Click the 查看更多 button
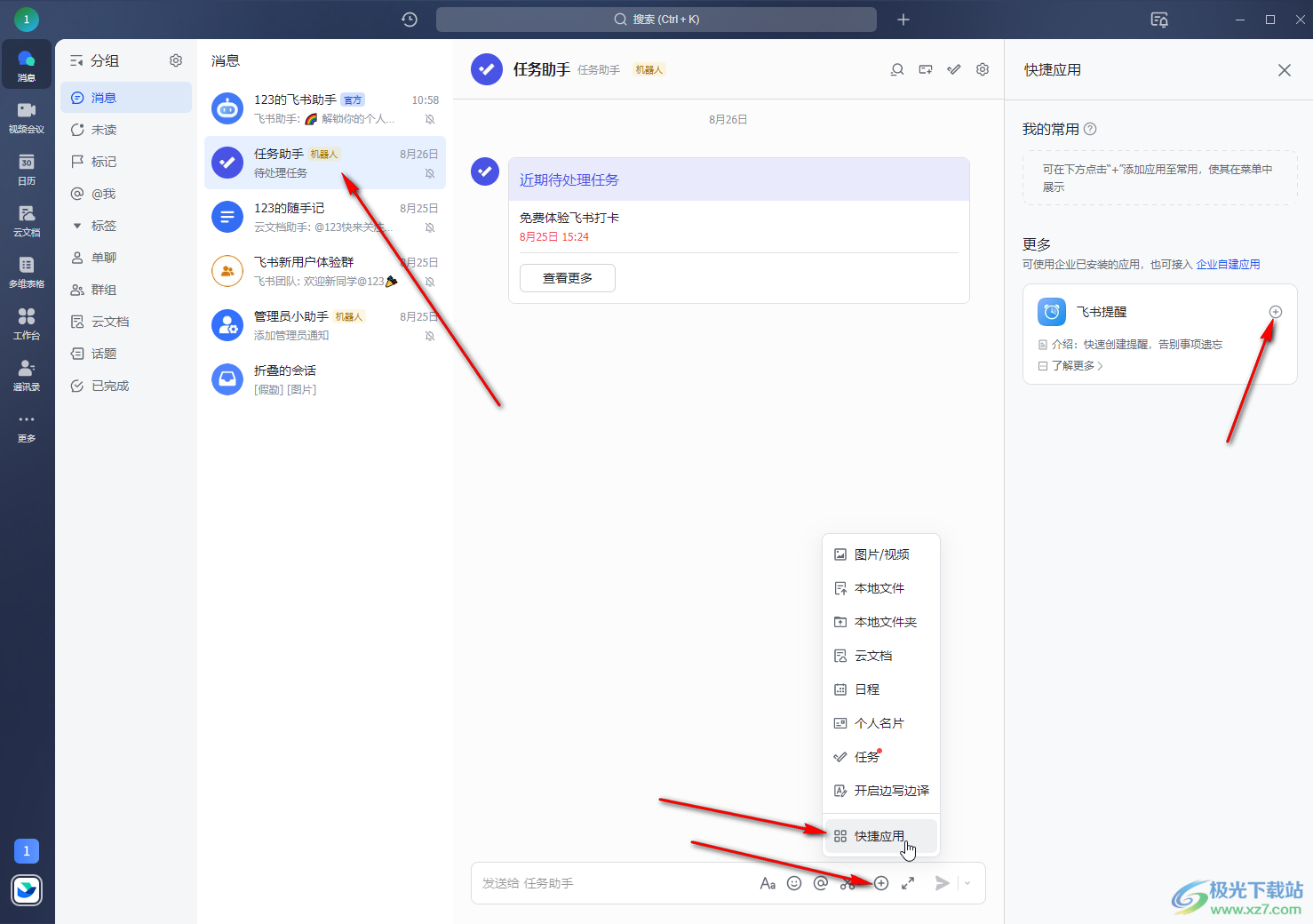 568,278
